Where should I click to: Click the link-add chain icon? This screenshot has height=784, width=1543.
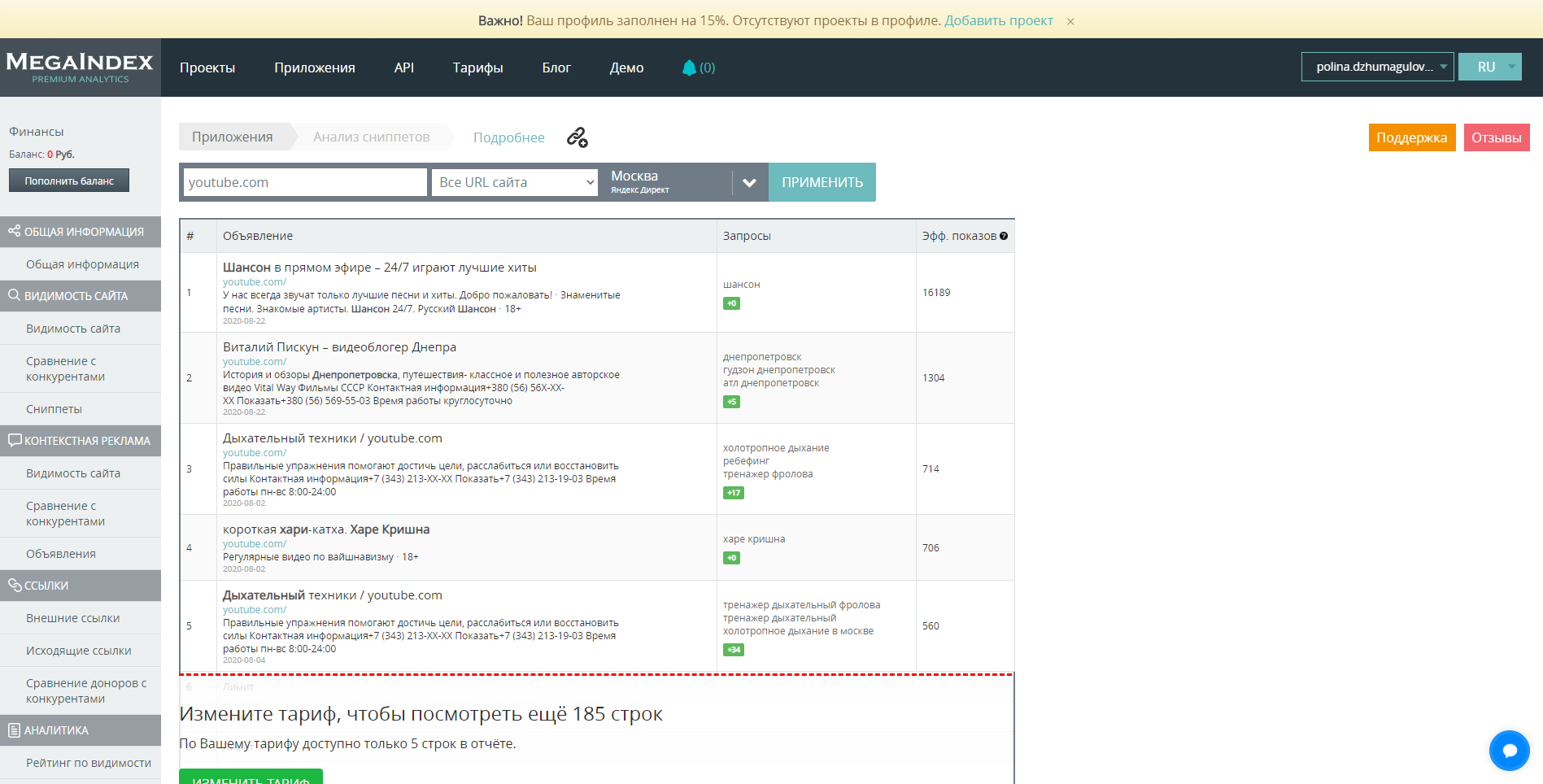pyautogui.click(x=578, y=137)
